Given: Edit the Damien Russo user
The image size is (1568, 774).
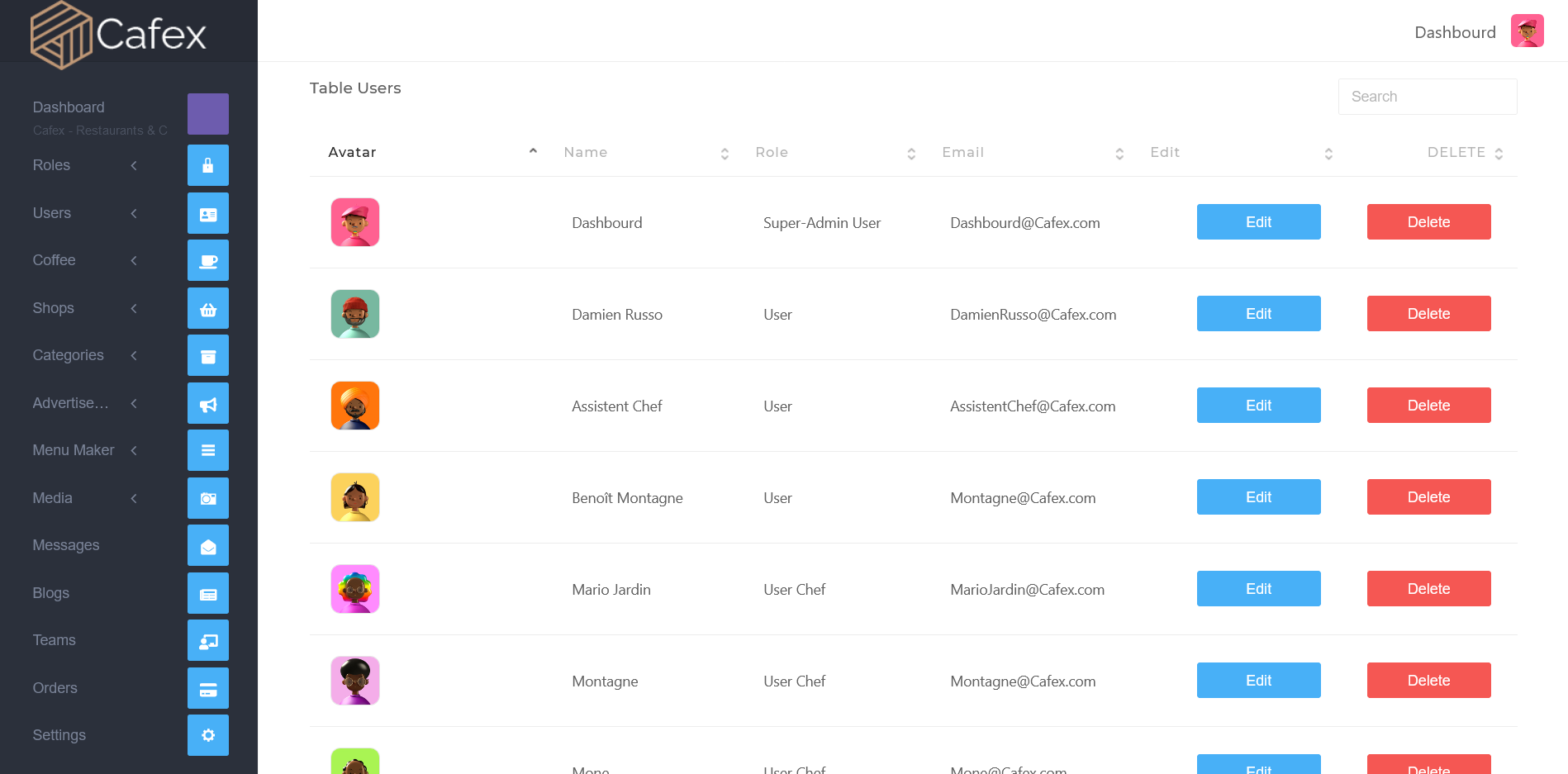Looking at the screenshot, I should pos(1258,314).
